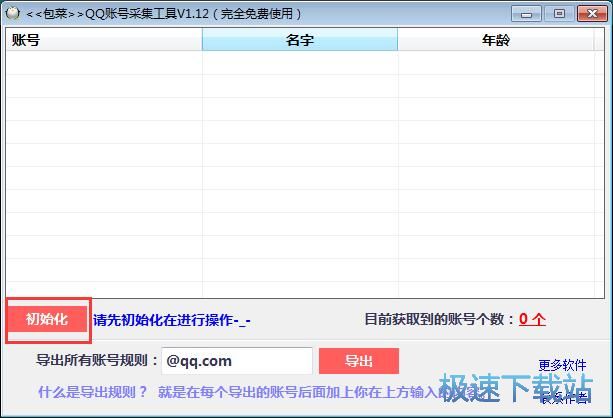Minimize the QQ账号采集工具 window

(526, 14)
